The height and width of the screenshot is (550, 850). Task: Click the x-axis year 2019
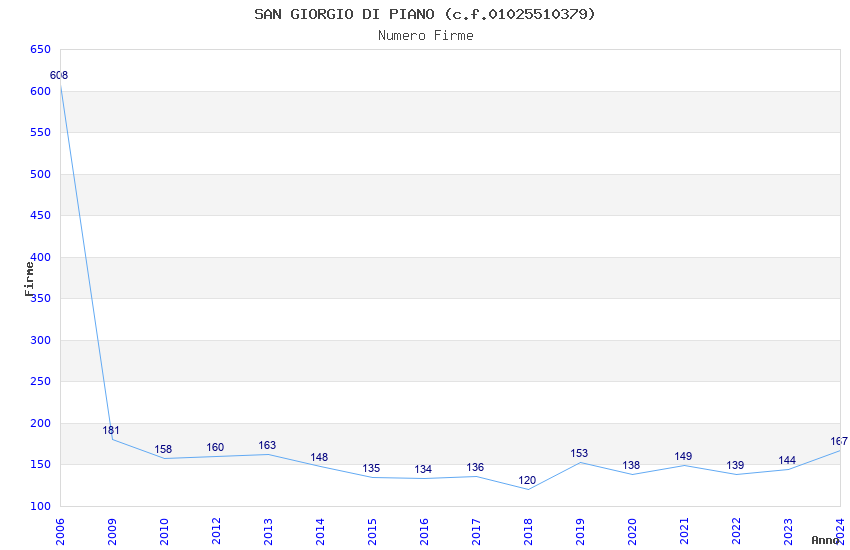click(581, 532)
